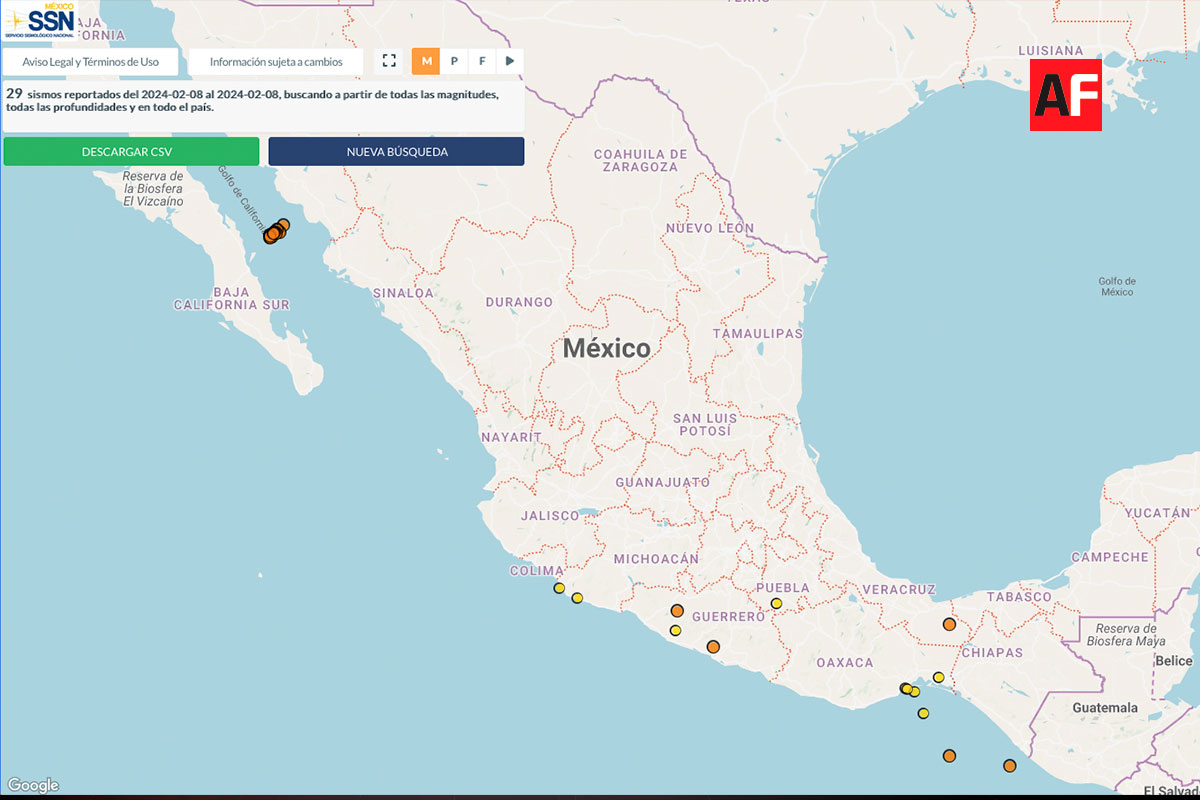This screenshot has height=800, width=1200.
Task: Click the Golfo de México label
Action: coord(1117,286)
